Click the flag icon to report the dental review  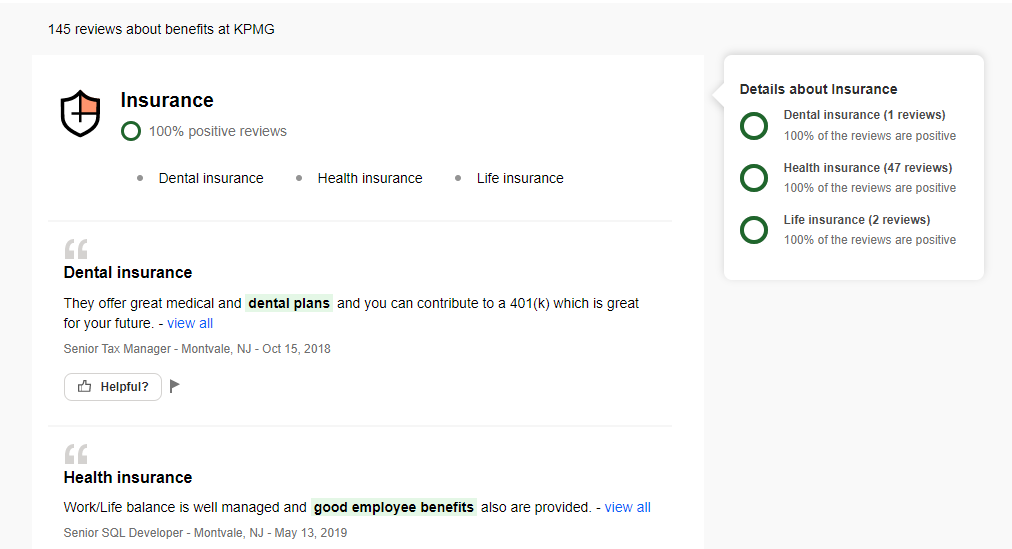[174, 386]
